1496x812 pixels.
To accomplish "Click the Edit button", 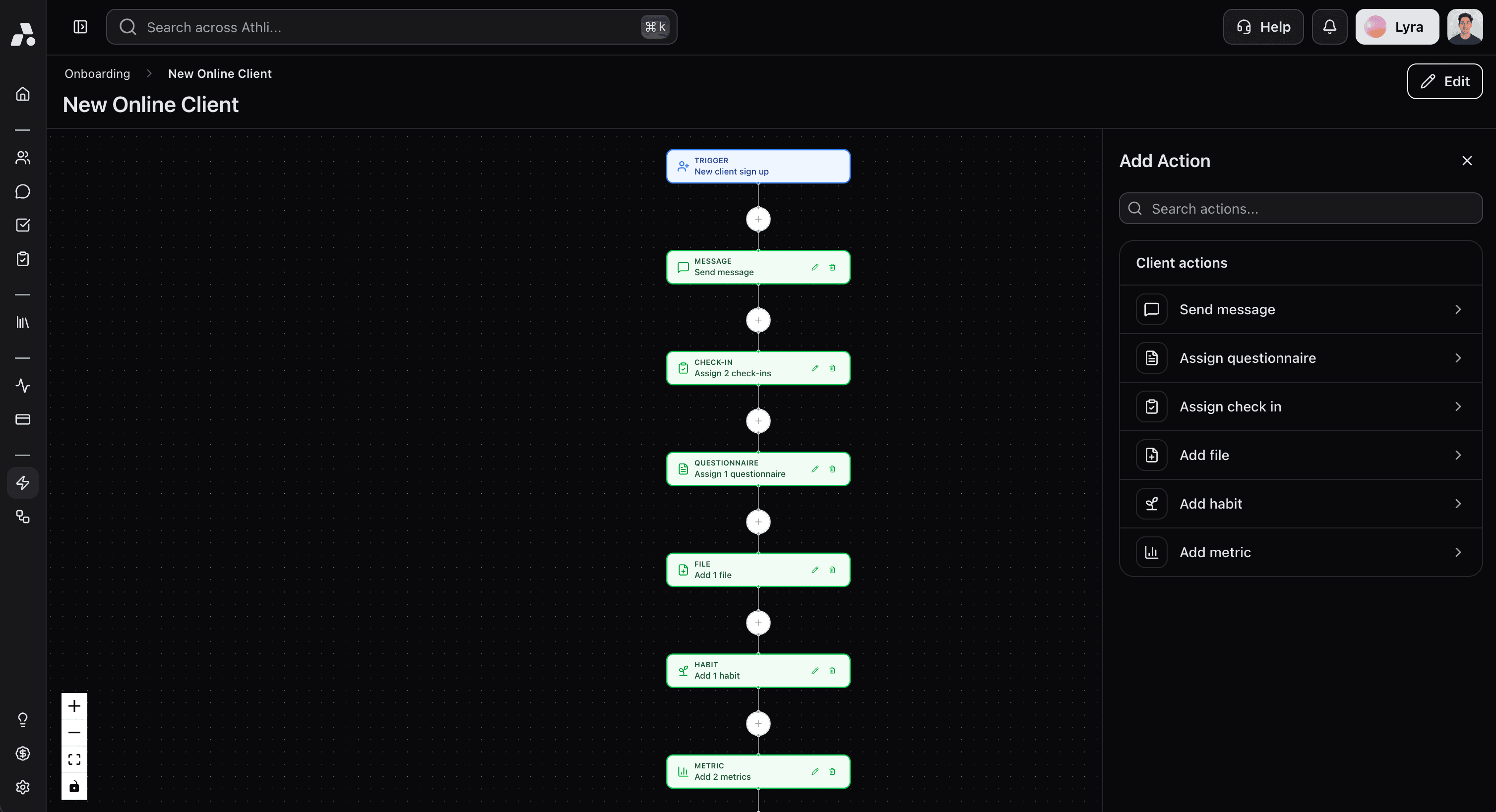I will [1444, 81].
